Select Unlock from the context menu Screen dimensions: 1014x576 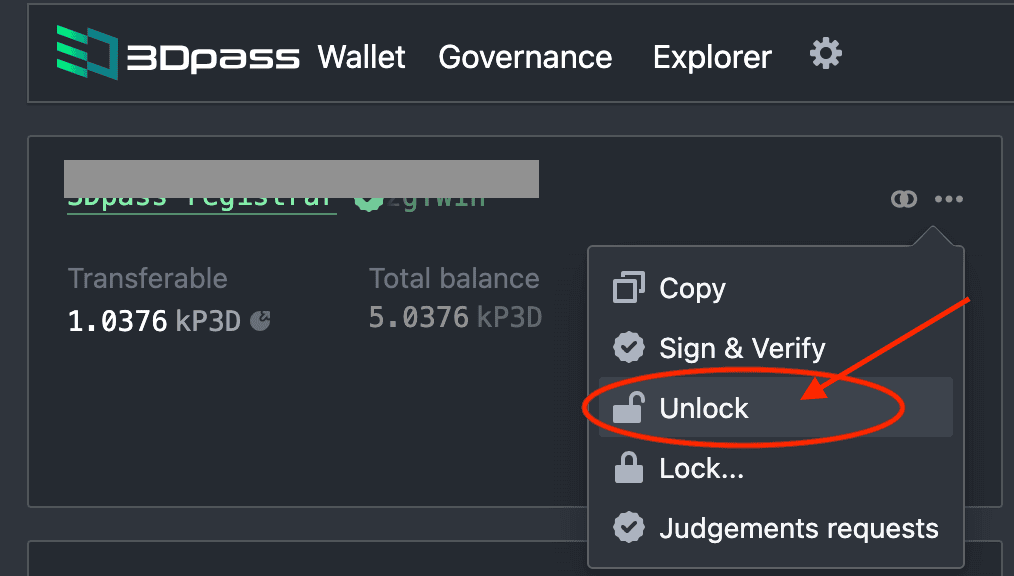pos(703,407)
